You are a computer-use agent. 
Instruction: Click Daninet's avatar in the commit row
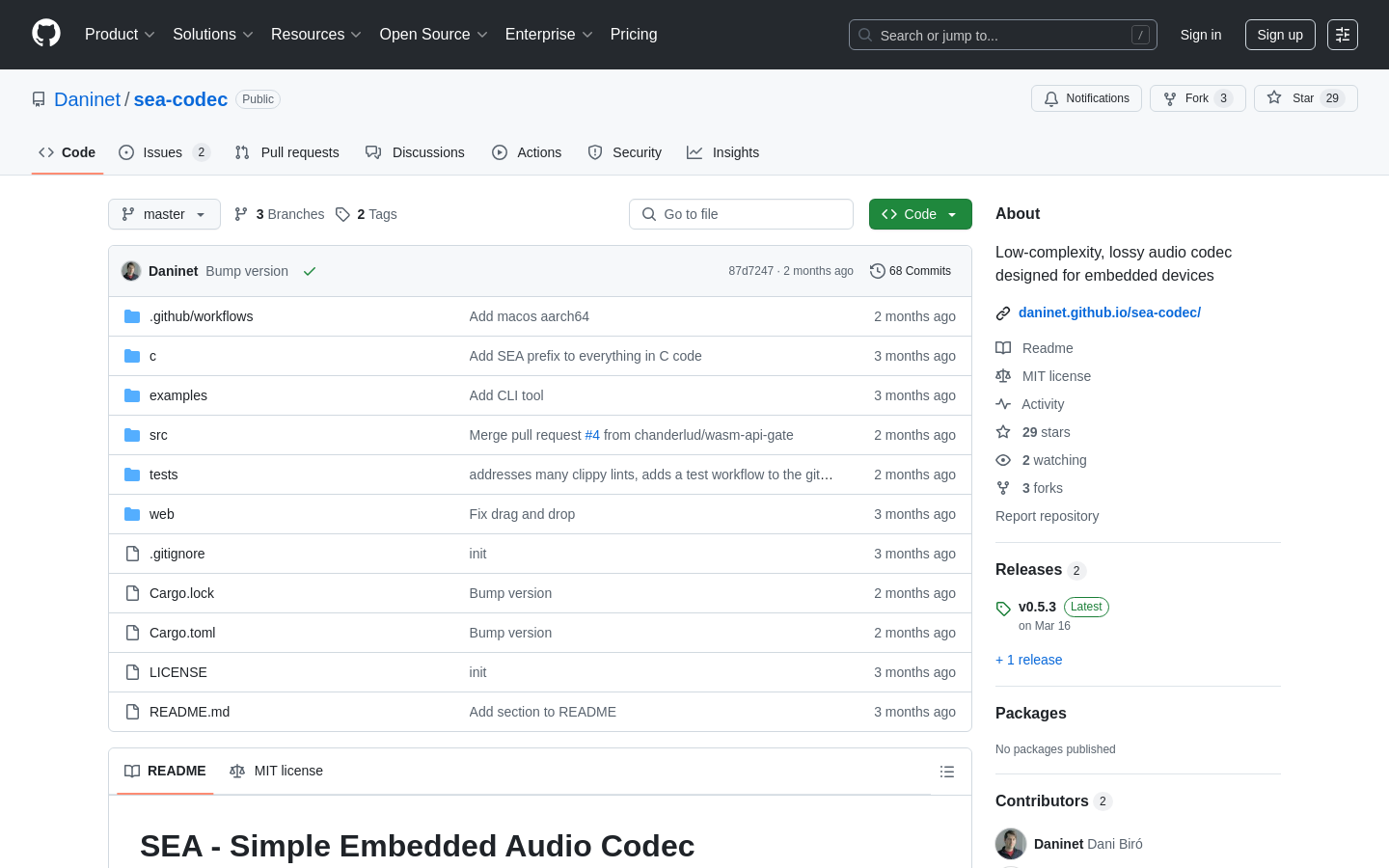(131, 271)
